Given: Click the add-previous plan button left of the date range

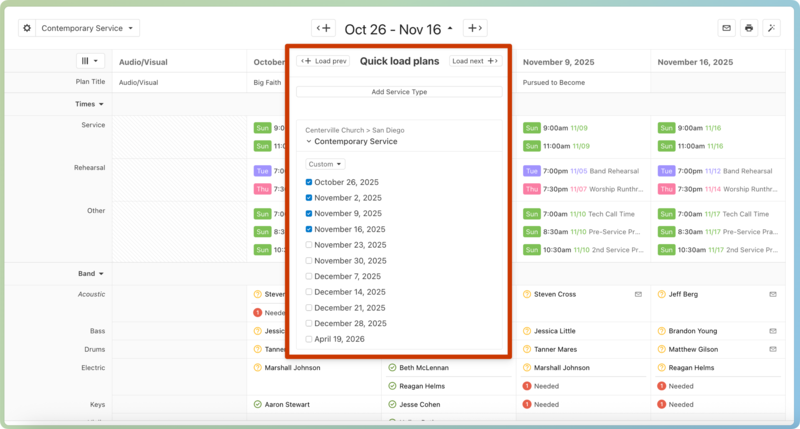Looking at the screenshot, I should pyautogui.click(x=323, y=29).
